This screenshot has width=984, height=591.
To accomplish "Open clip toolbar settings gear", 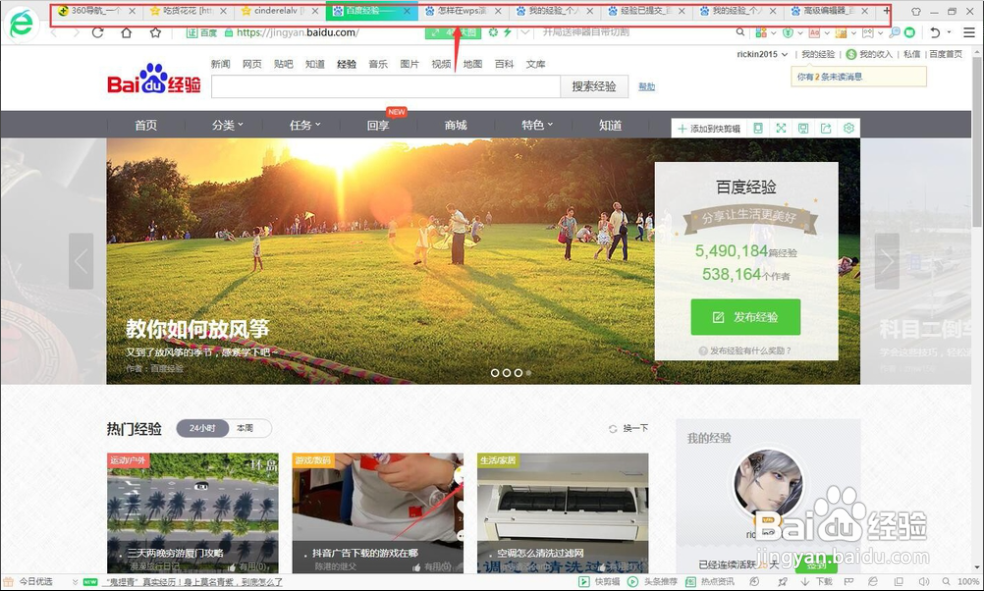I will tap(848, 128).
